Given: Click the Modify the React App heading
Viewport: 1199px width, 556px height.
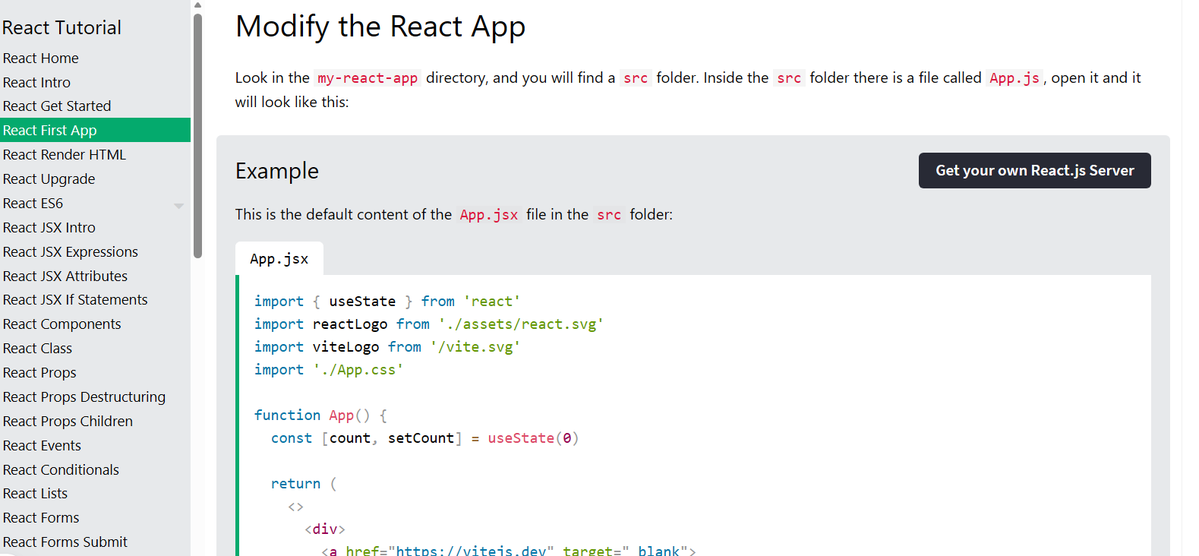Looking at the screenshot, I should (x=380, y=27).
